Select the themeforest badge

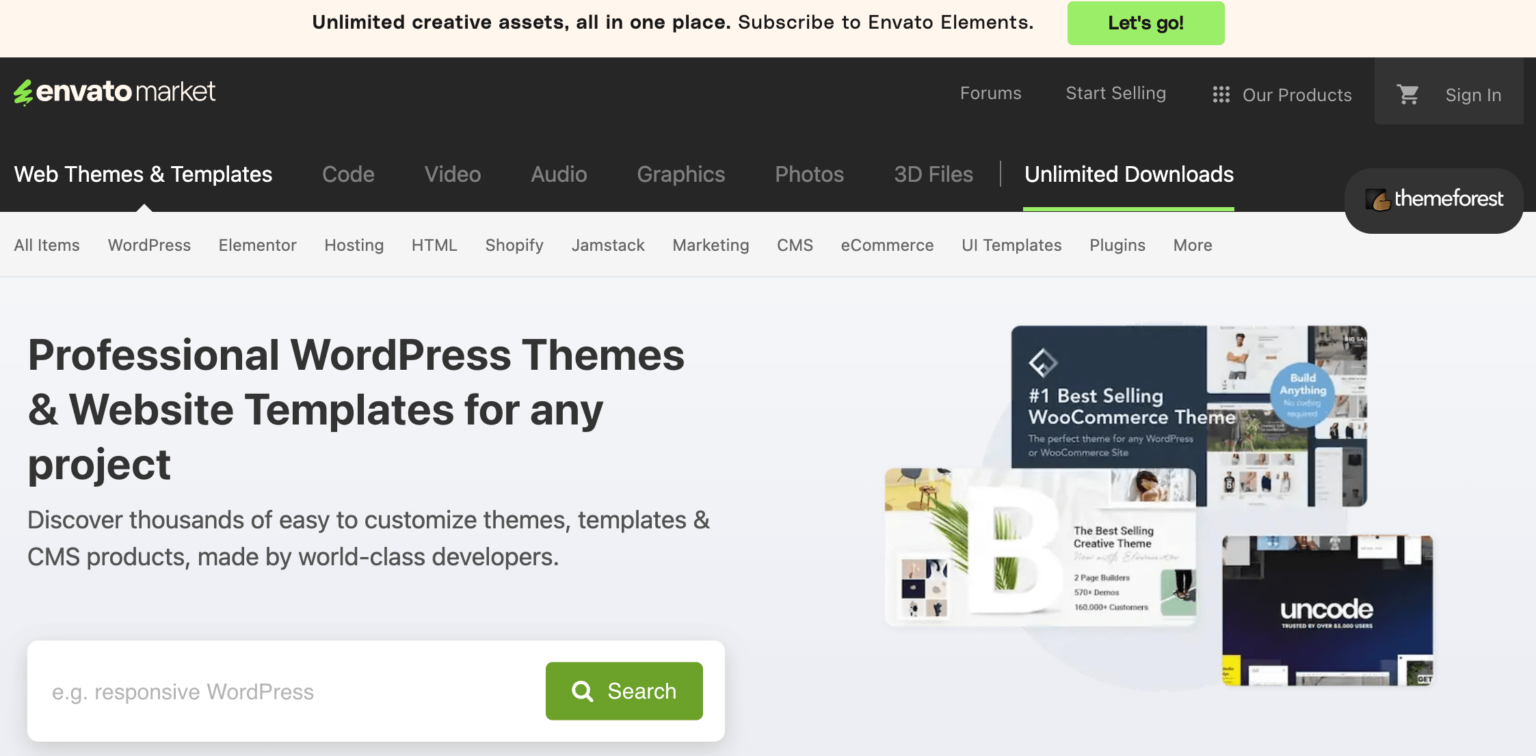tap(1434, 200)
